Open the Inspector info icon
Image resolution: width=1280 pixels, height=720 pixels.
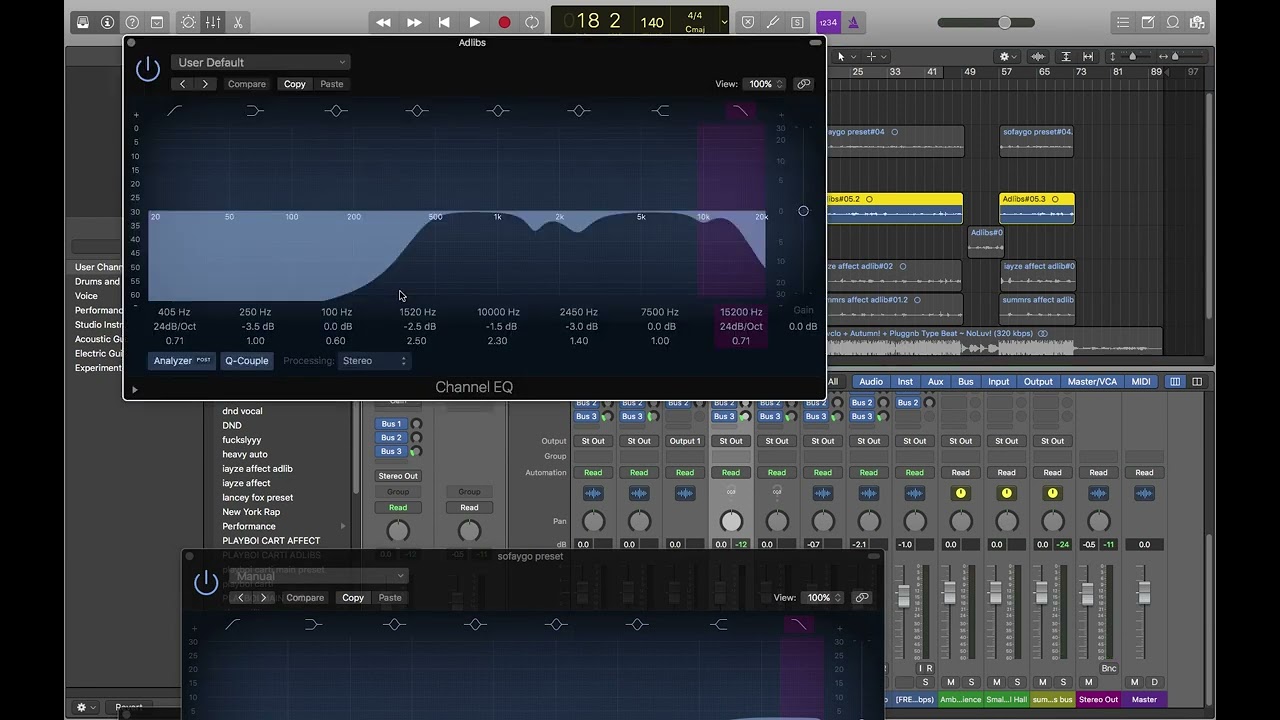[x=107, y=22]
